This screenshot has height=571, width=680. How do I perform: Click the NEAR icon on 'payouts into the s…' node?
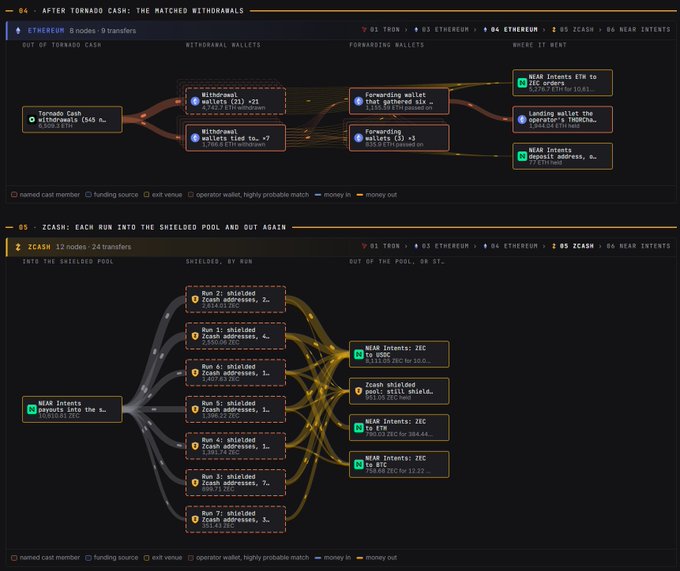32,409
